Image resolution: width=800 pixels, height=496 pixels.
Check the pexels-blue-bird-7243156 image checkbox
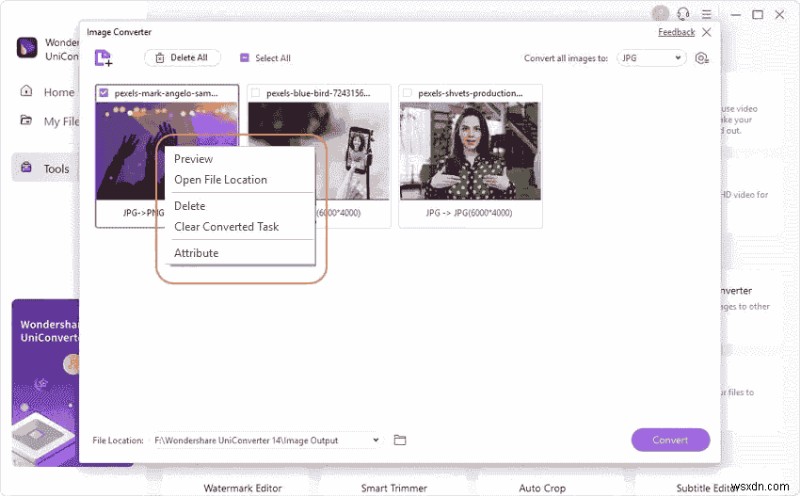point(255,93)
